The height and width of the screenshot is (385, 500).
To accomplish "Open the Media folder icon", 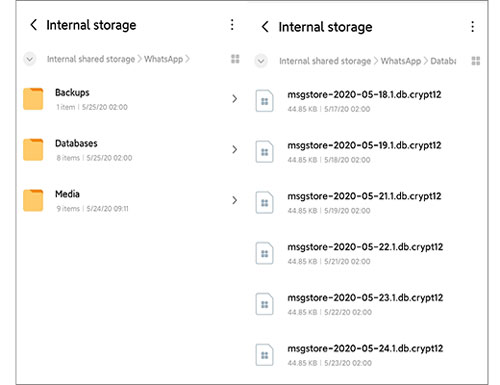I will (x=33, y=200).
